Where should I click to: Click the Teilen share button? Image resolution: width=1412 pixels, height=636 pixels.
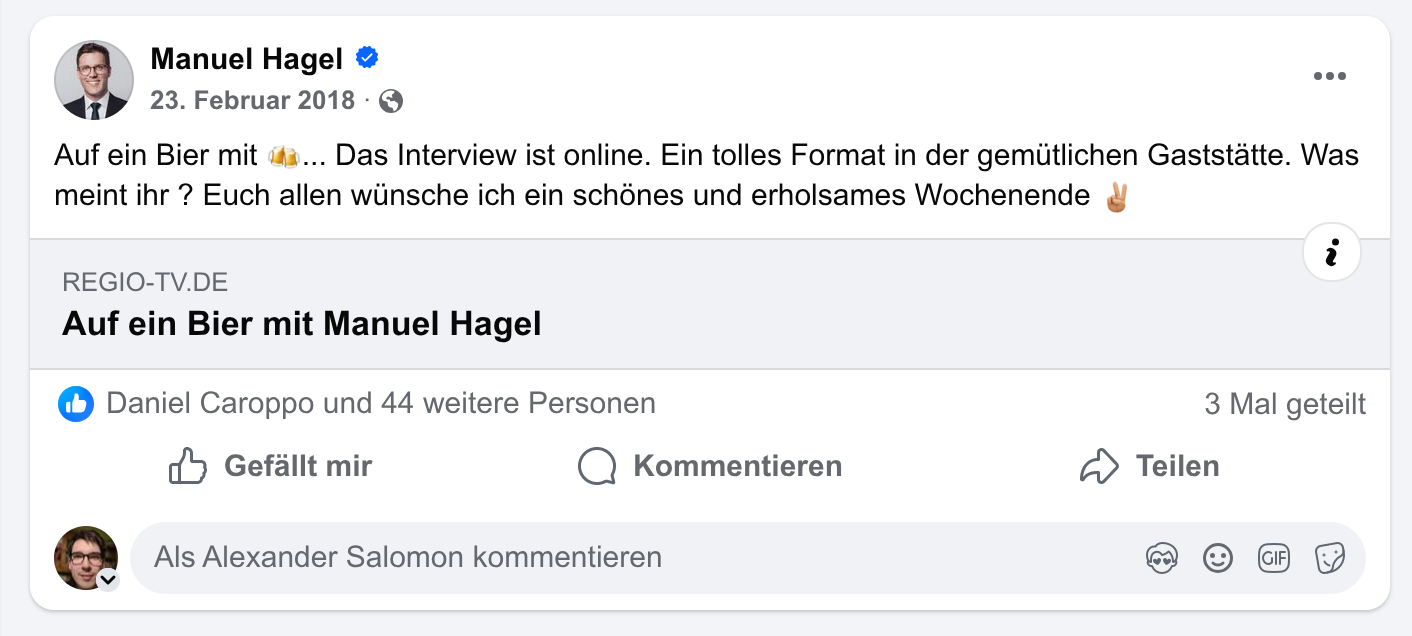(1150, 466)
